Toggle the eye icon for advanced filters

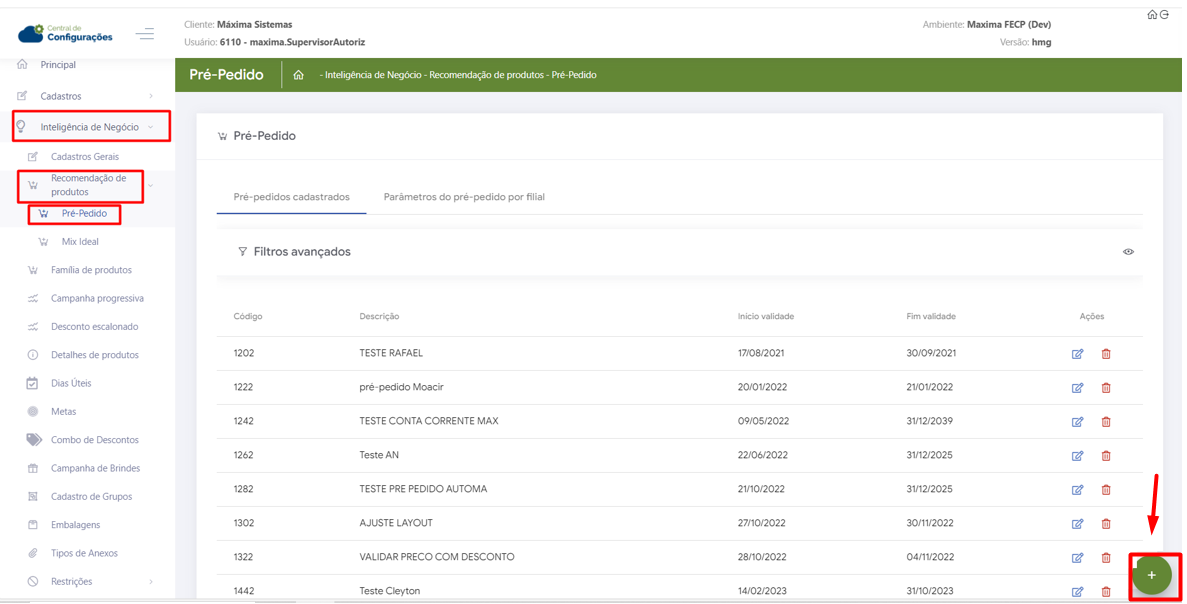[x=1128, y=252]
